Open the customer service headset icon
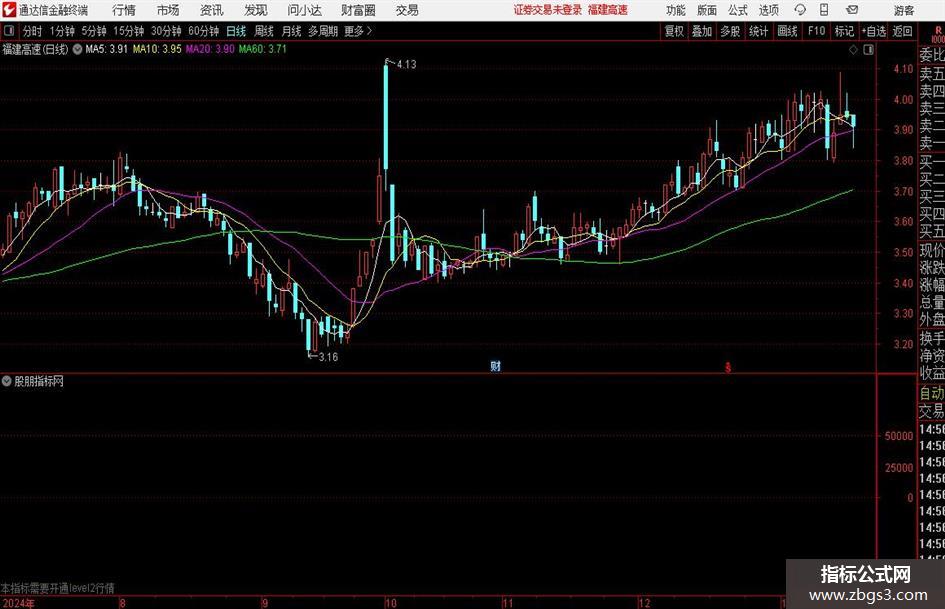 (x=800, y=10)
